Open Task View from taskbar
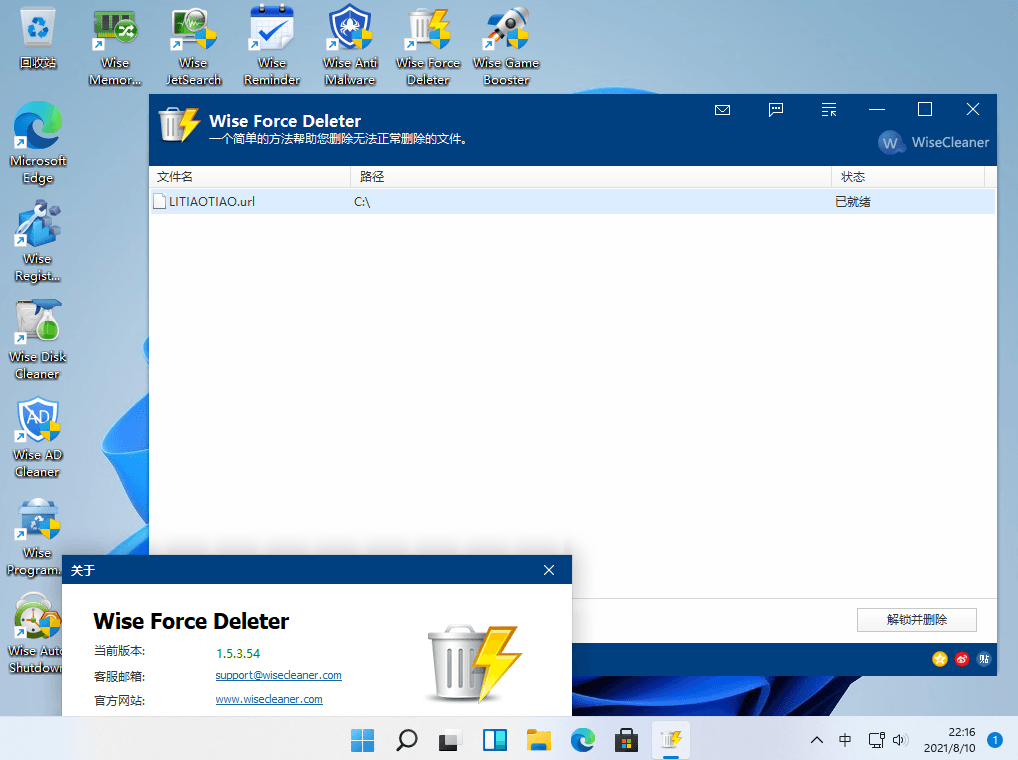Image resolution: width=1018 pixels, height=760 pixels. [x=450, y=740]
